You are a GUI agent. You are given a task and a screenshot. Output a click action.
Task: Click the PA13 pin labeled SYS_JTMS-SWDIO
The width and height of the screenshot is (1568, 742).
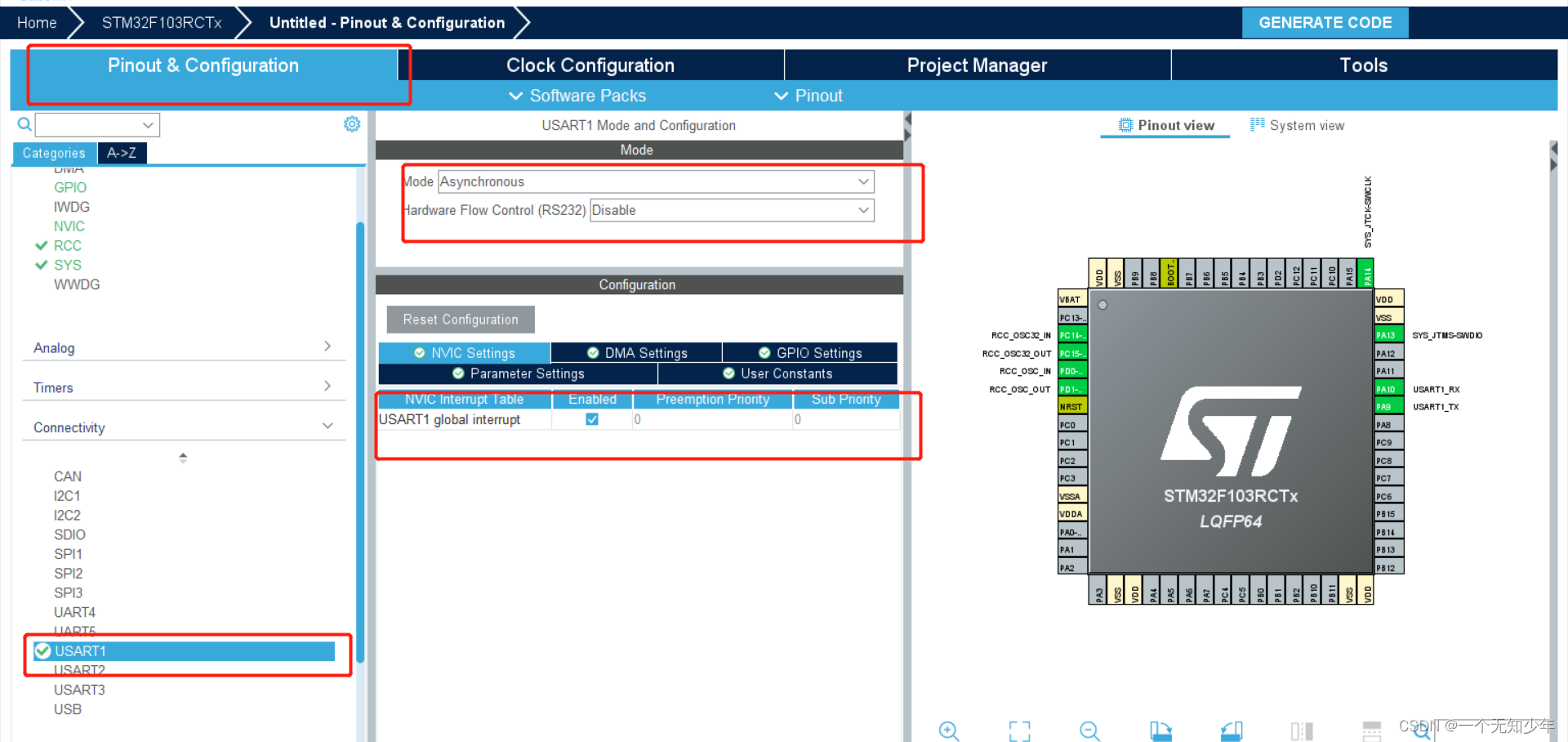[1388, 335]
